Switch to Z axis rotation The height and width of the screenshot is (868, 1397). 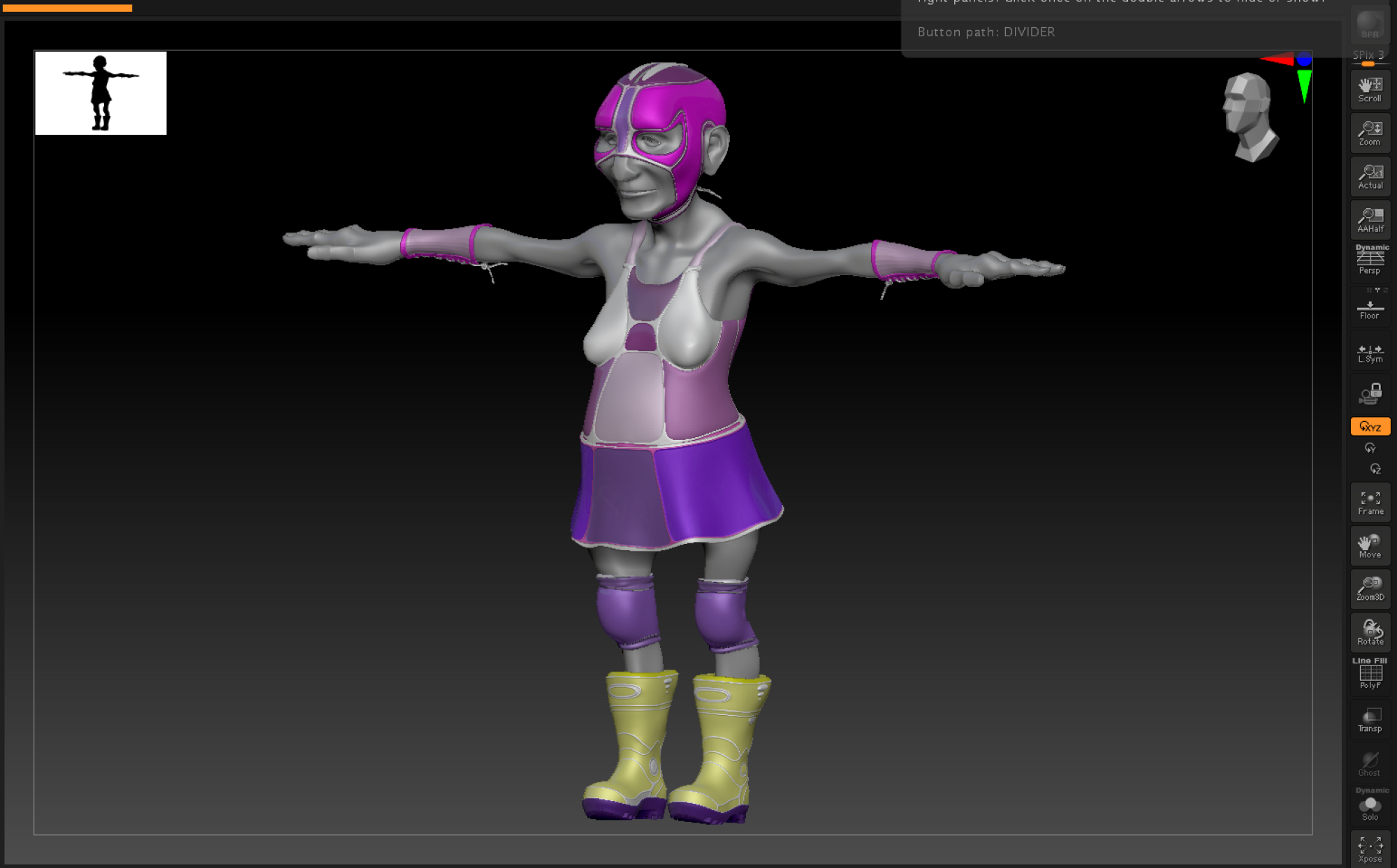[x=1375, y=469]
